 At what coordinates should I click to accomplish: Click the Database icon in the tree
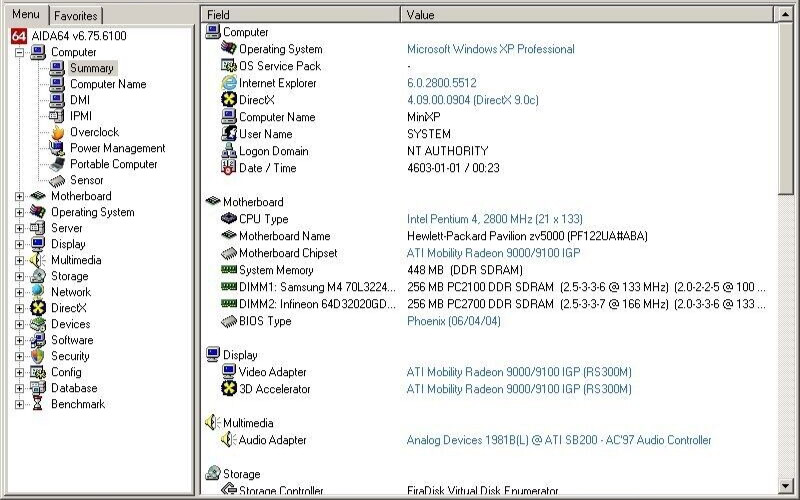coord(38,388)
